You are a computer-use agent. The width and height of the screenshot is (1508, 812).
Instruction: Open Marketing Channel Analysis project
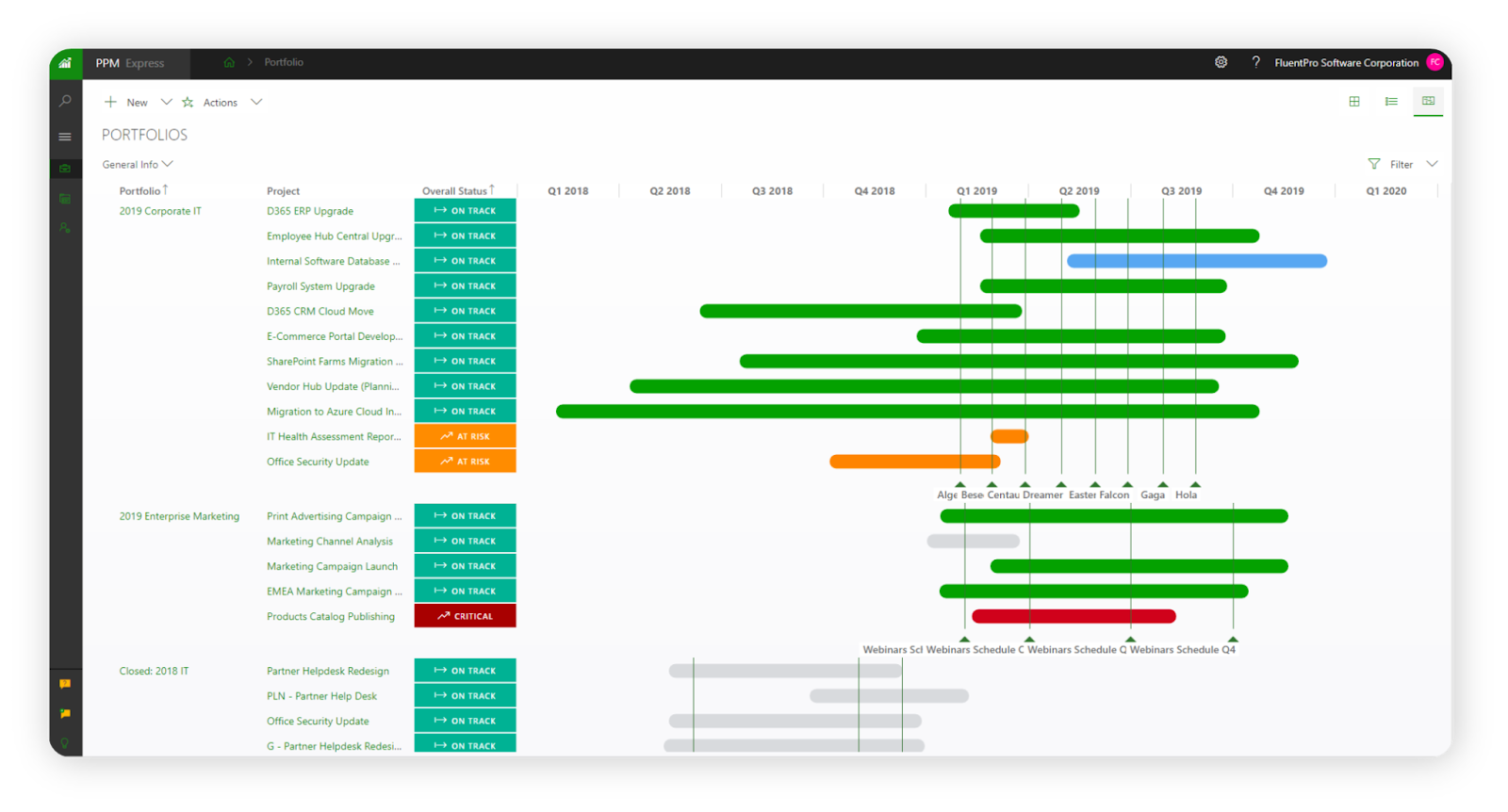click(x=330, y=542)
